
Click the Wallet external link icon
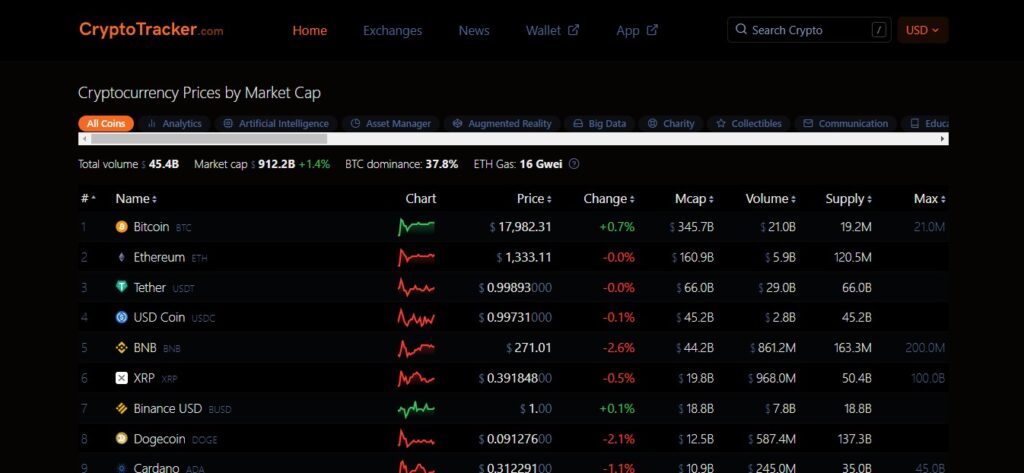click(573, 30)
